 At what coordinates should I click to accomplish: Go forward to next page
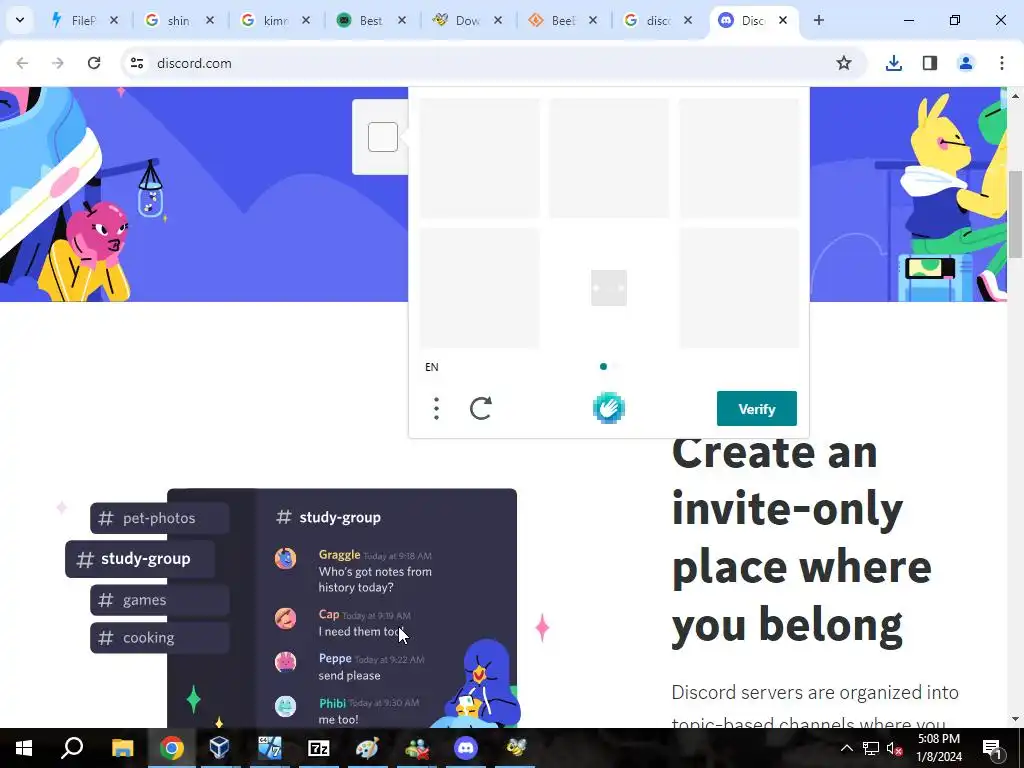[58, 63]
